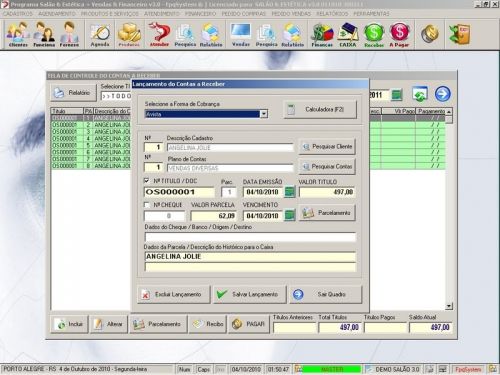Click the Alterar button in background window
Image resolution: width=500 pixels, height=375 pixels.
pos(109,324)
